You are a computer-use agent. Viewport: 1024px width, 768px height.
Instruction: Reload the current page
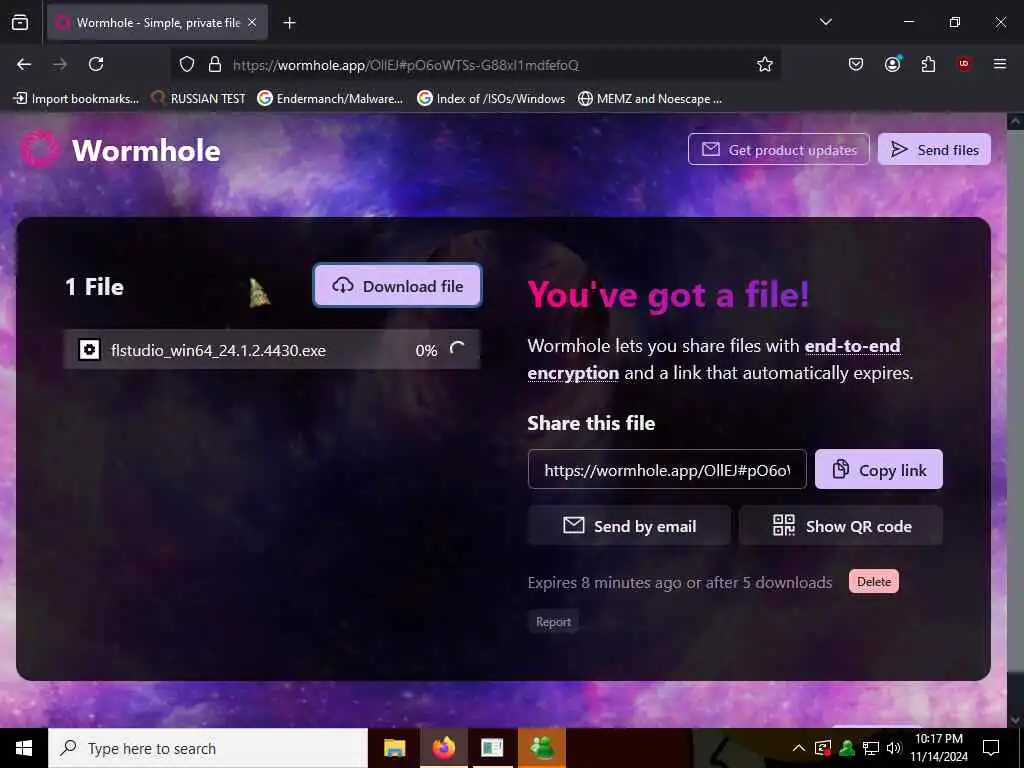(96, 64)
